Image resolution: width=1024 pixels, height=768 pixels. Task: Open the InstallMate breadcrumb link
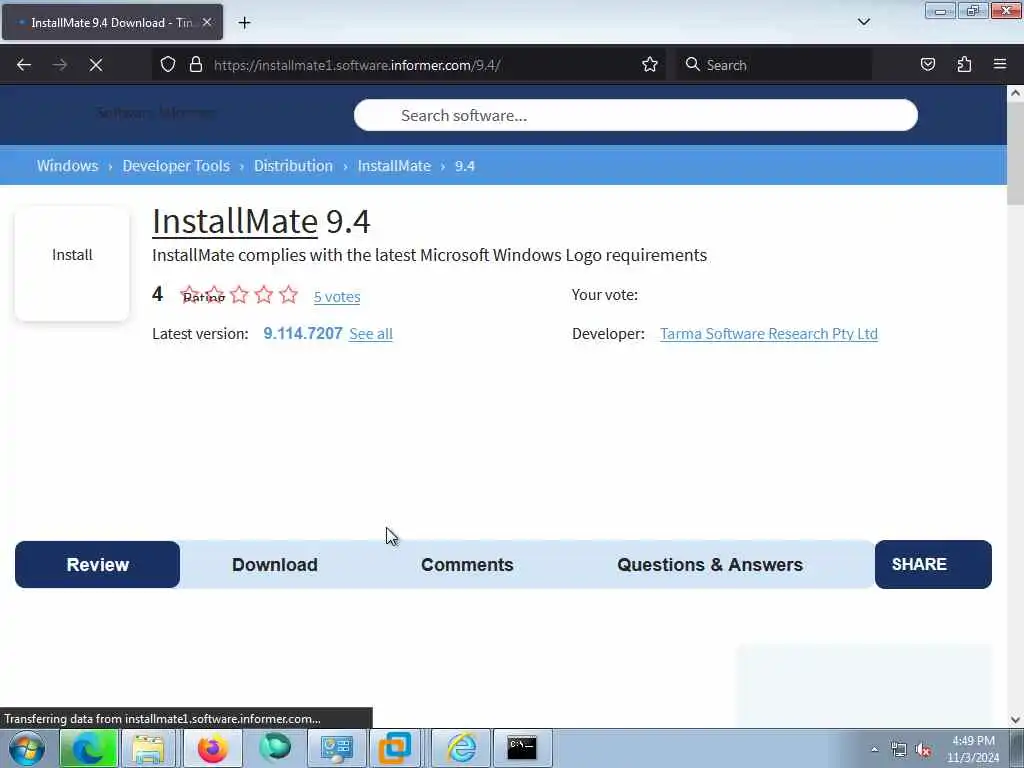[394, 166]
